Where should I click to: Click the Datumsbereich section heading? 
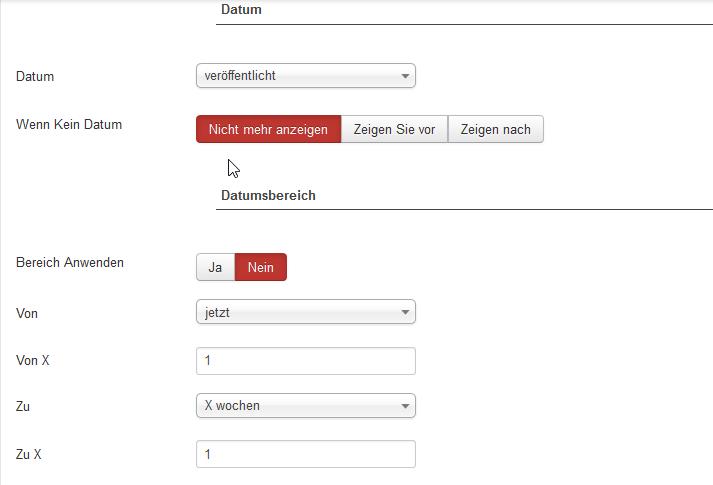268,195
